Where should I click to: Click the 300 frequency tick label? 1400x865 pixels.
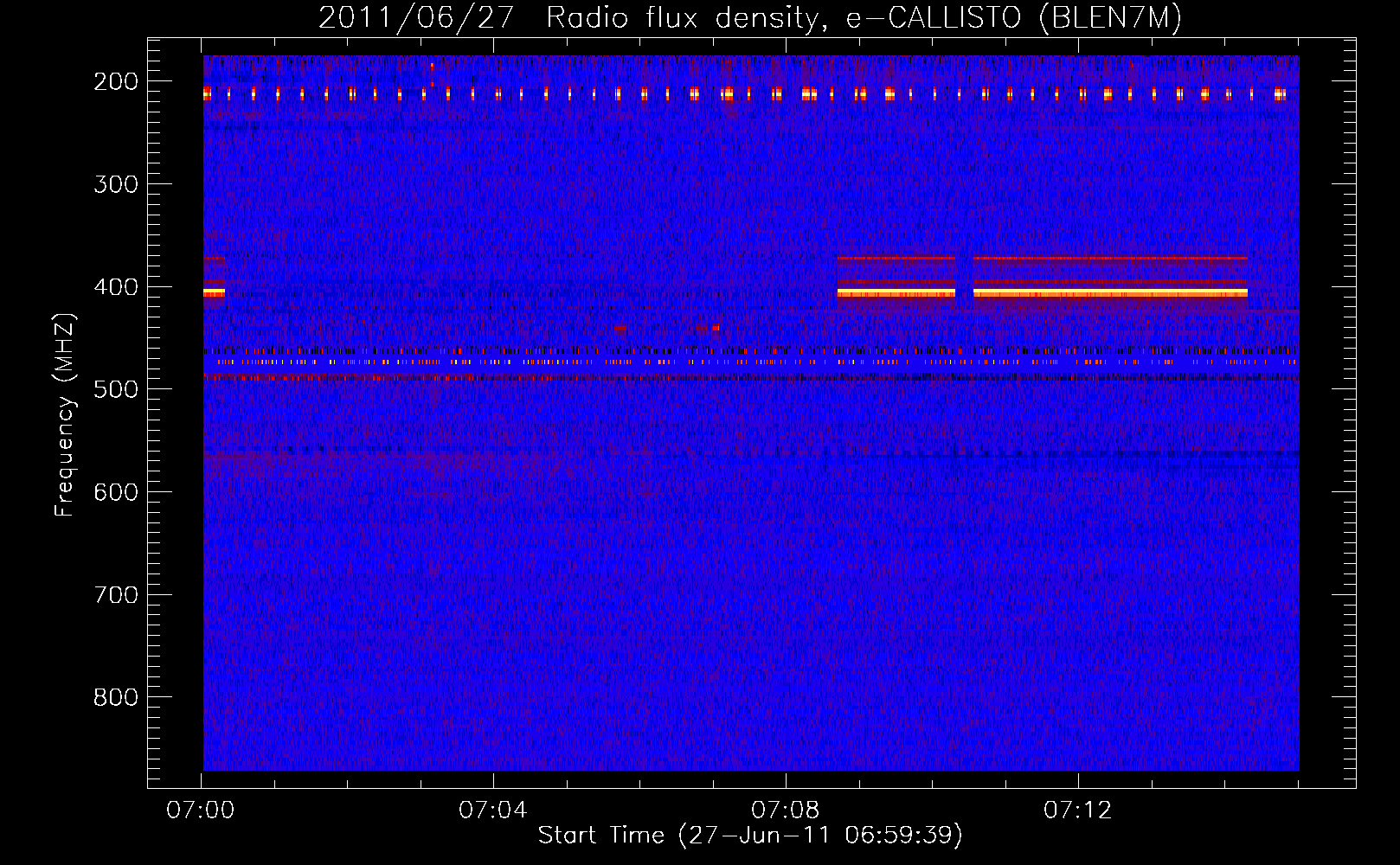click(116, 184)
